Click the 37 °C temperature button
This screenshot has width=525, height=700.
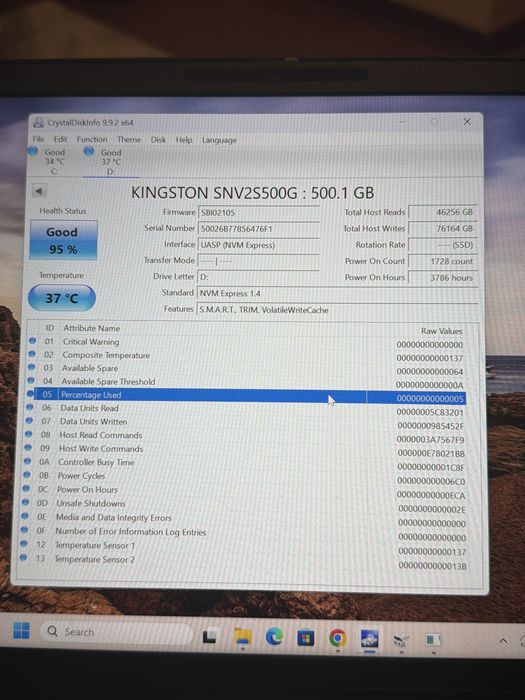(62, 298)
